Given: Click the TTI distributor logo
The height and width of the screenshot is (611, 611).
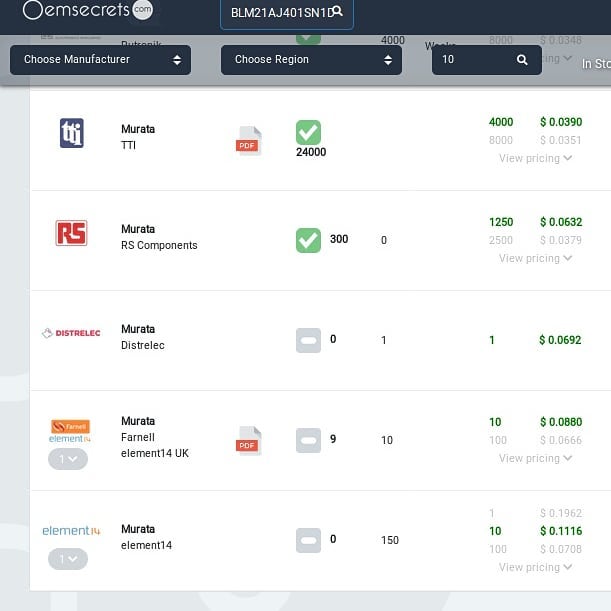Looking at the screenshot, I should click(72, 133).
